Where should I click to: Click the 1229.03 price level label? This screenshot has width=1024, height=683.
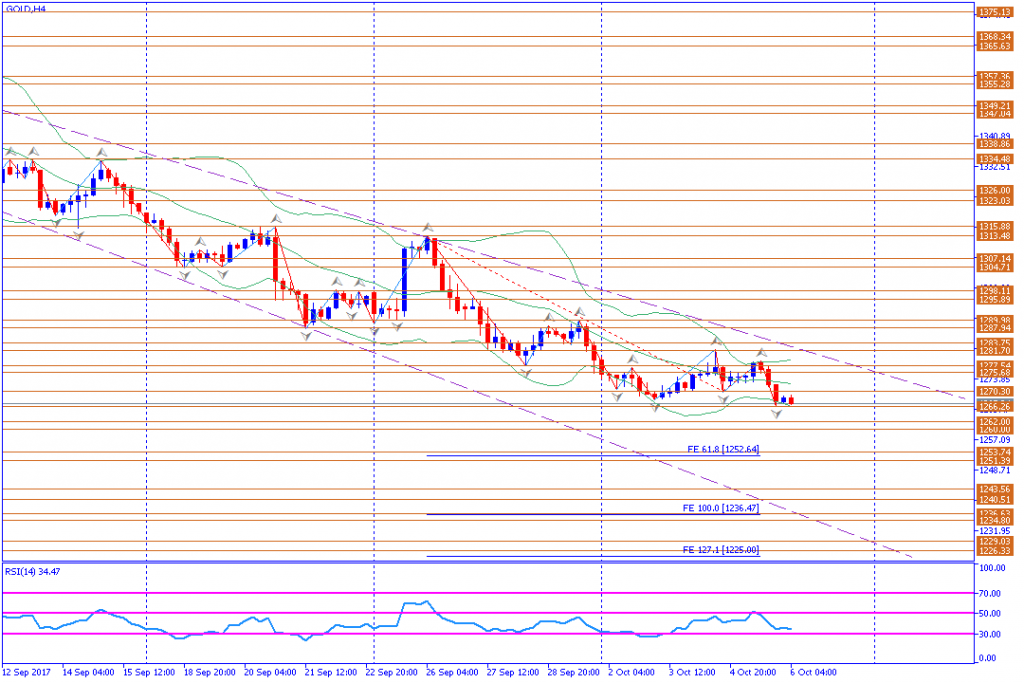(995, 541)
